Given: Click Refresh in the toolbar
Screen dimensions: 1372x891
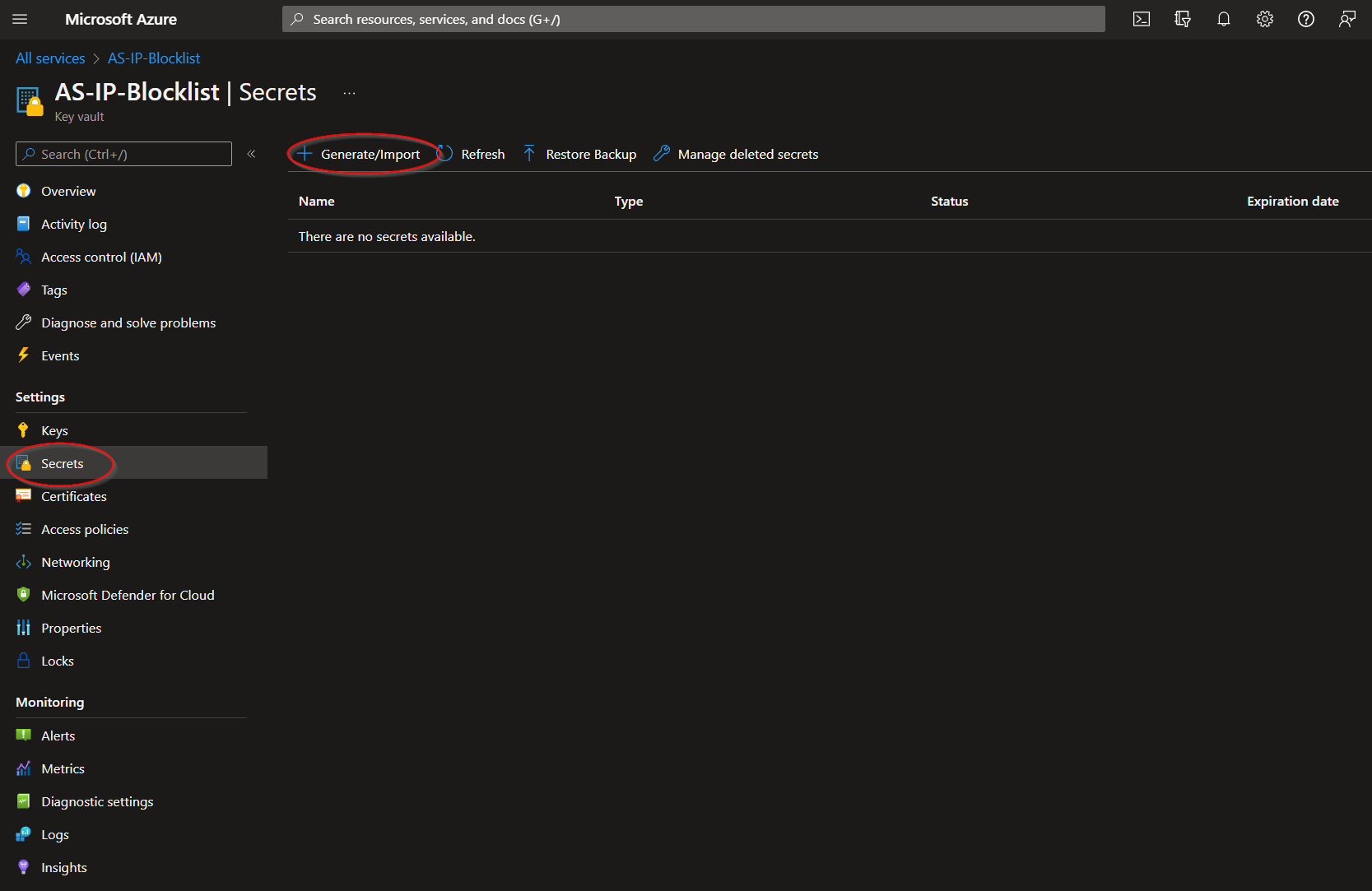Looking at the screenshot, I should point(472,154).
